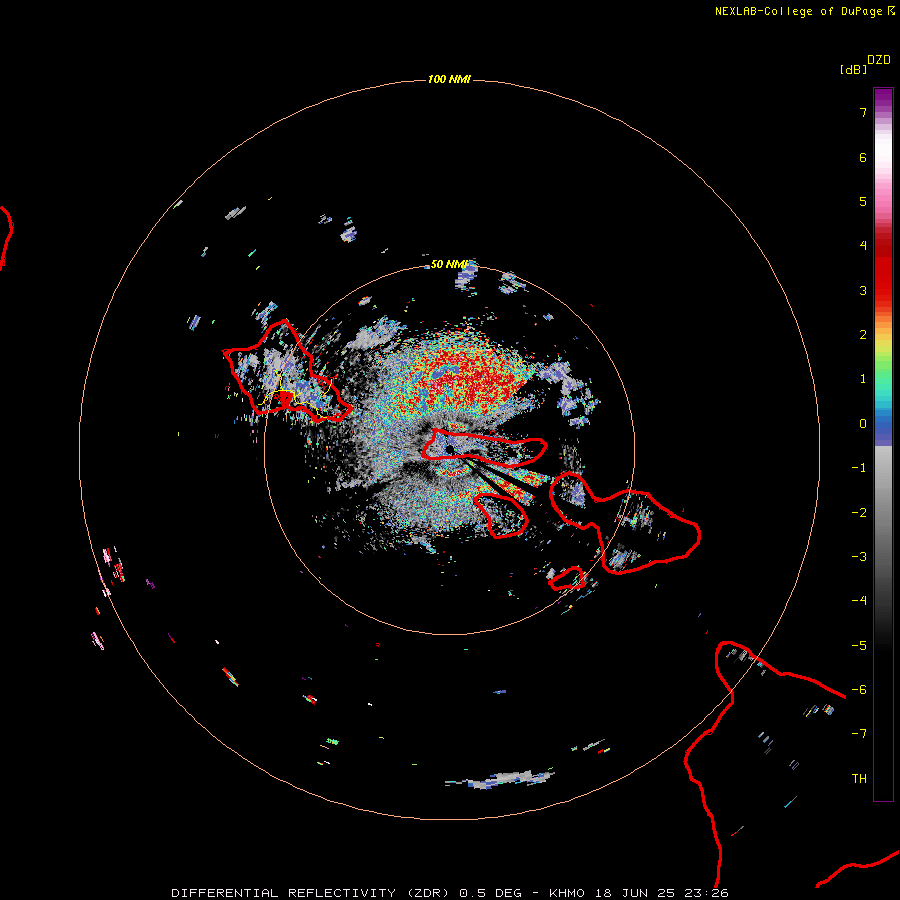Click the -7 value on color scale
The image size is (900, 900).
pyautogui.click(x=859, y=734)
